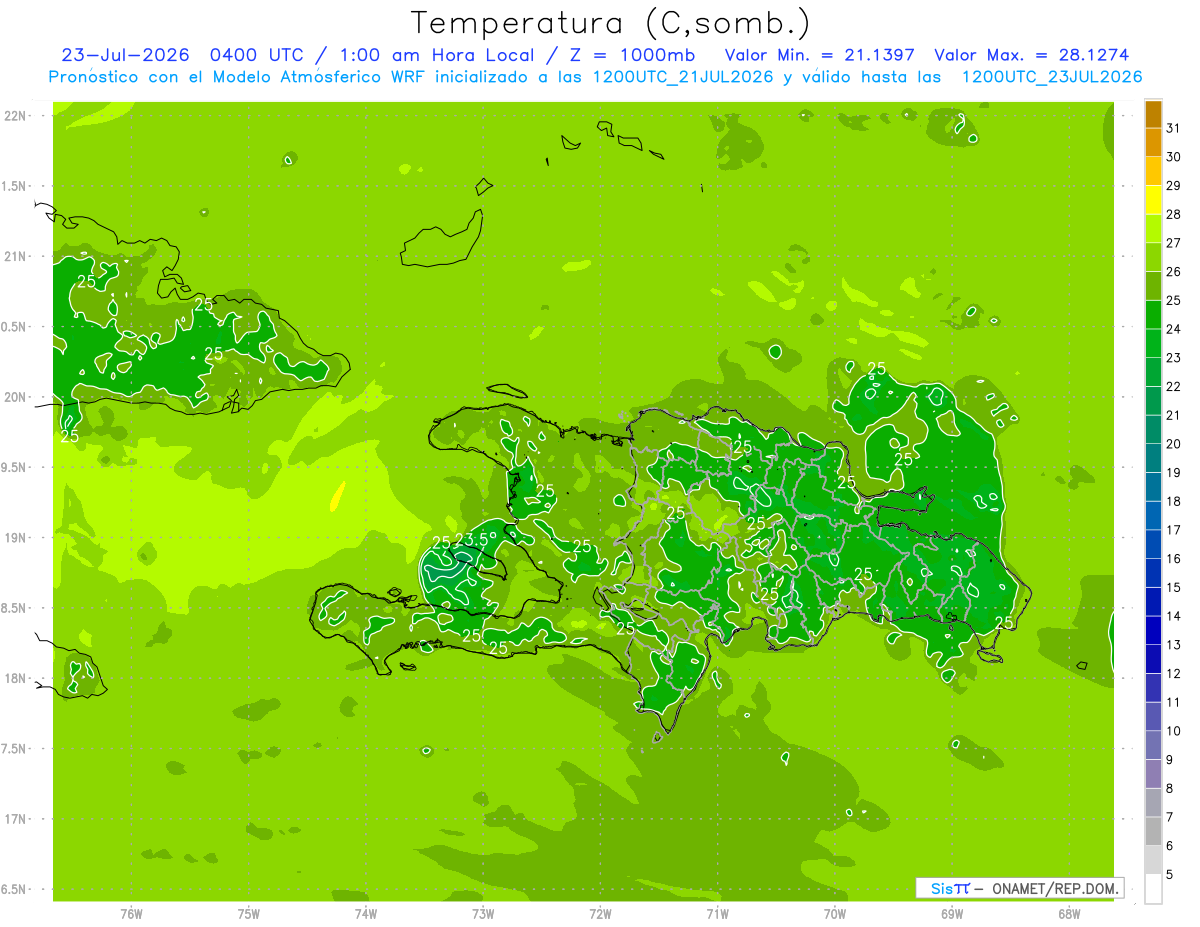1200x927 pixels.
Task: Click the "22N" latitude axis label
Action: 16,116
